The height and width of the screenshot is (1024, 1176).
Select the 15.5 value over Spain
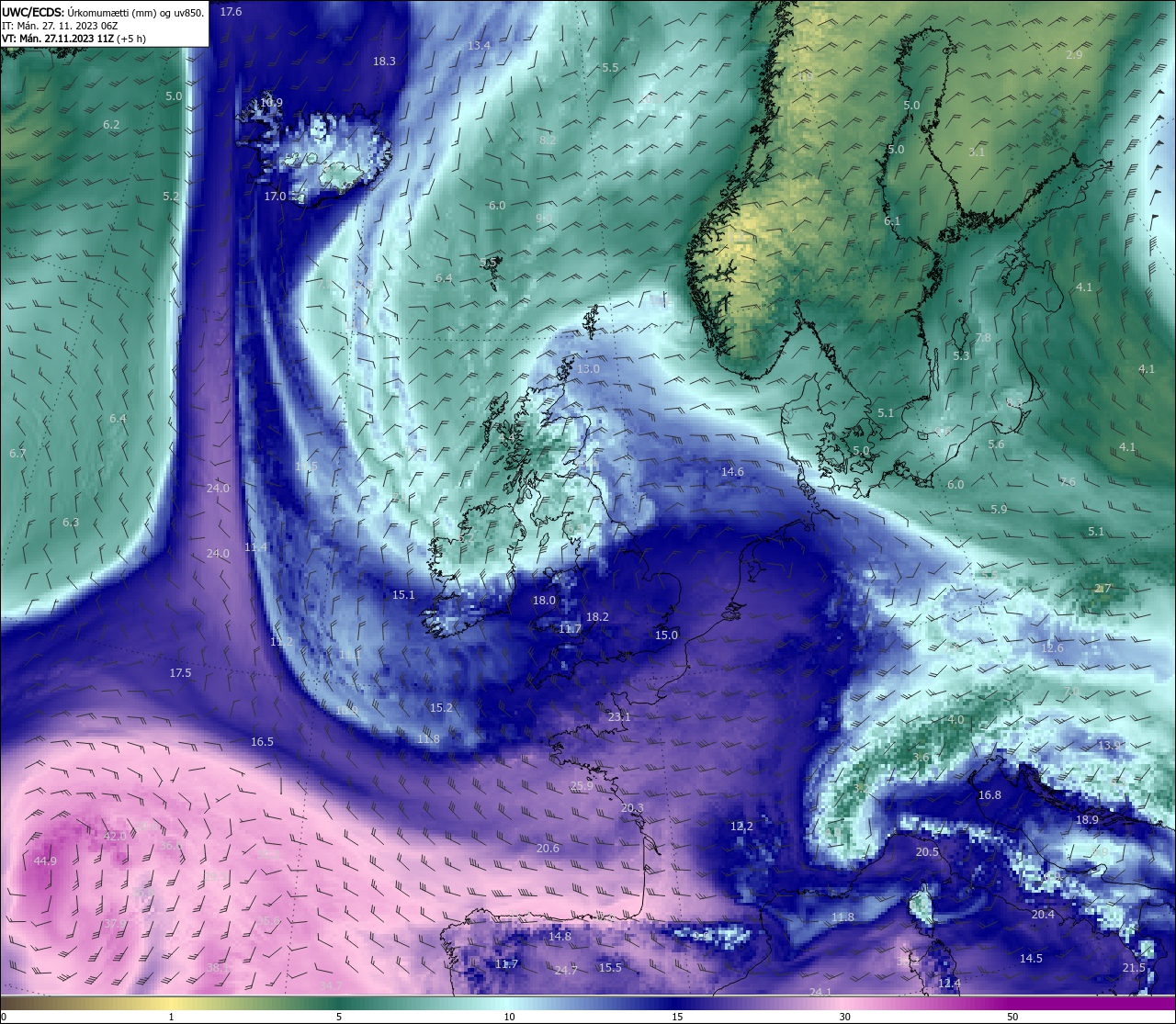pos(610,968)
